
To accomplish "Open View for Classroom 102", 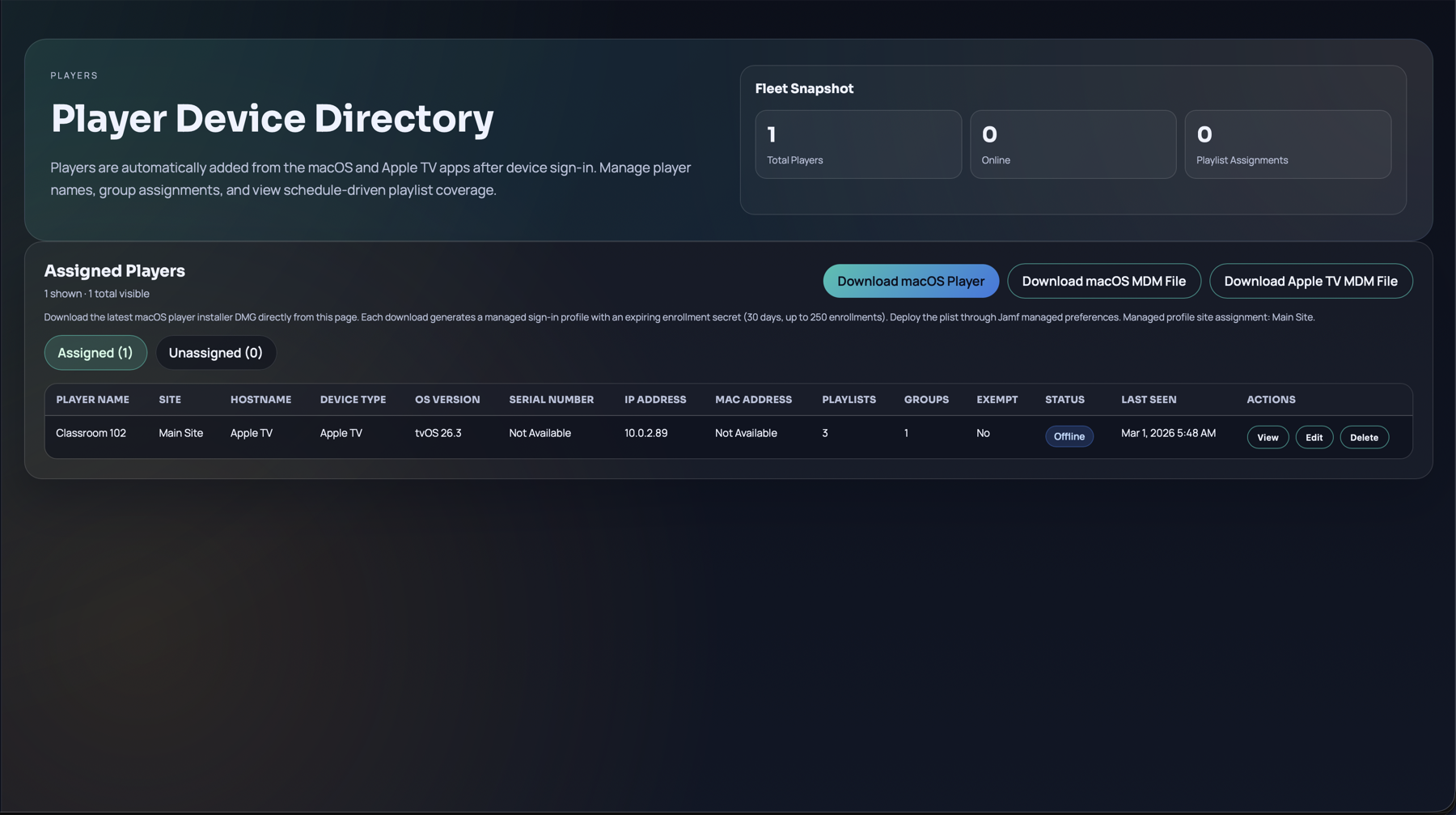I will pyautogui.click(x=1267, y=437).
